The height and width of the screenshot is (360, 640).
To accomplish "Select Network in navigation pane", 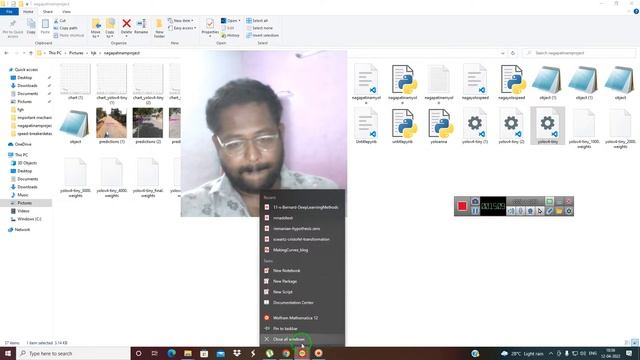I will pos(22,230).
